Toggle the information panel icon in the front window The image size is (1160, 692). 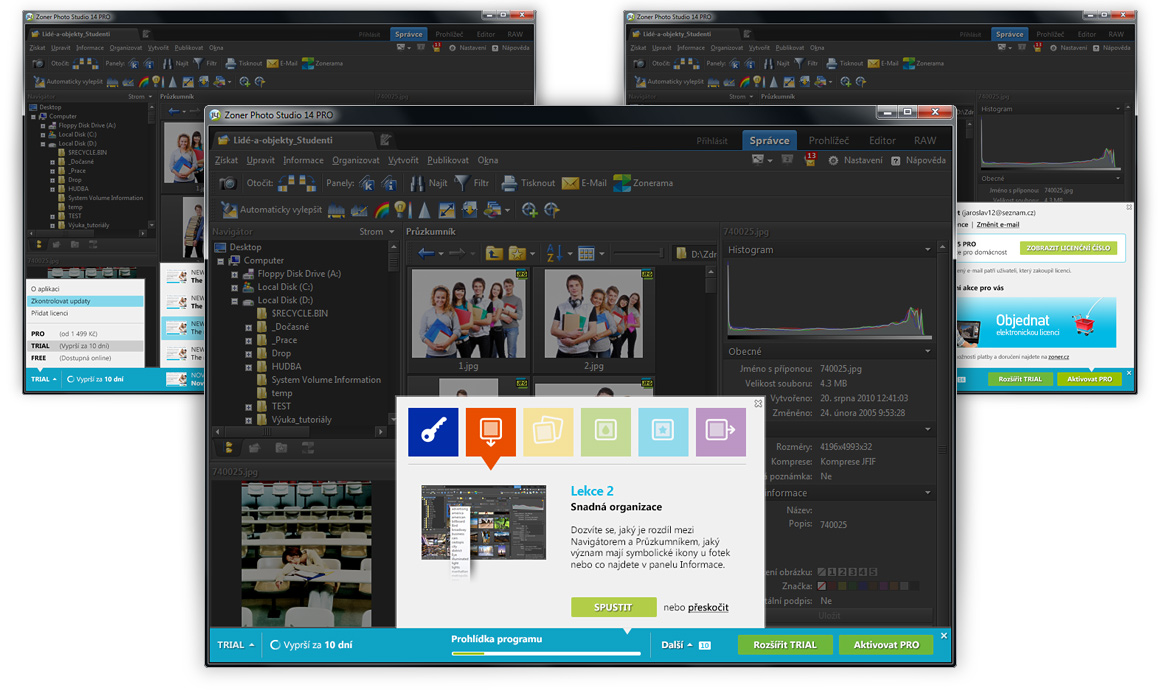389,183
